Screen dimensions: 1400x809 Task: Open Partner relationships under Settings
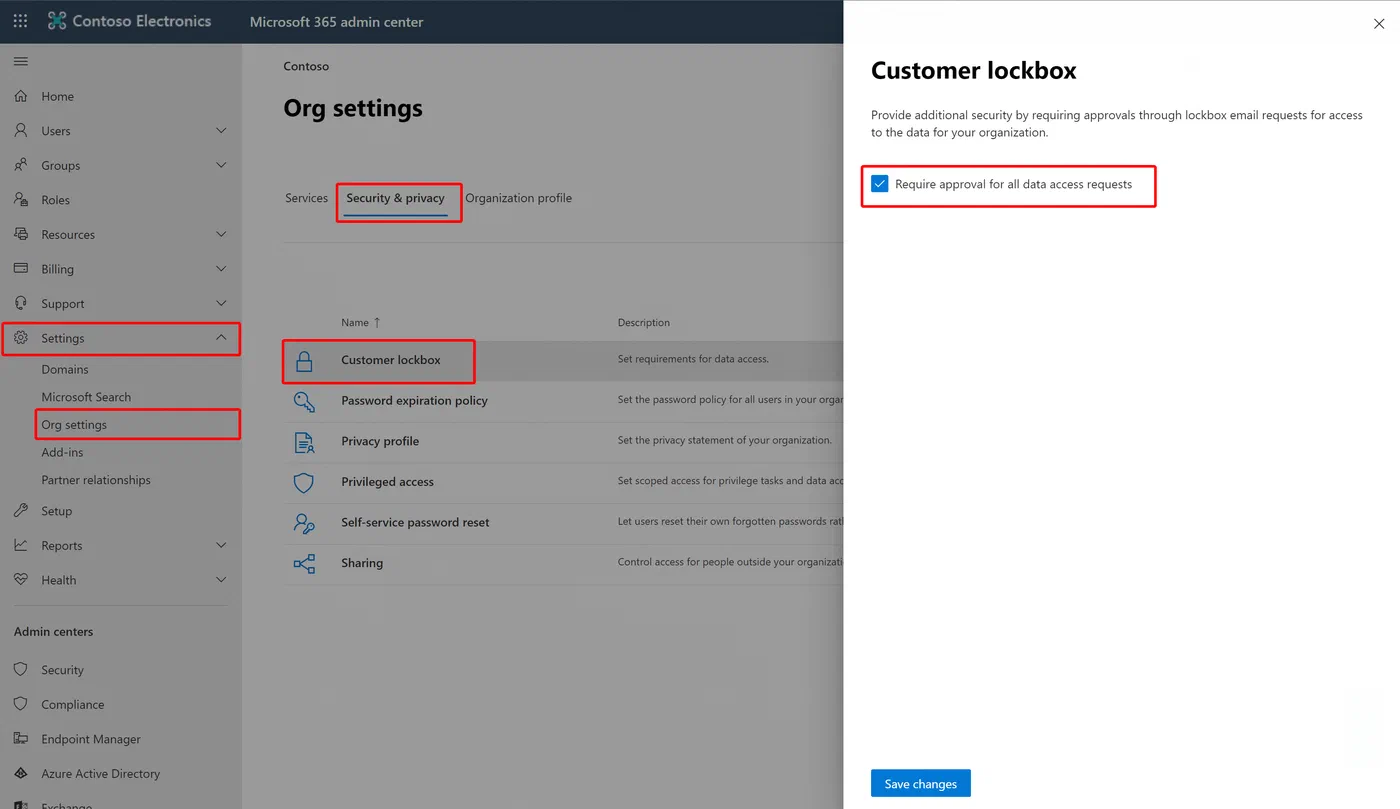[x=96, y=480]
